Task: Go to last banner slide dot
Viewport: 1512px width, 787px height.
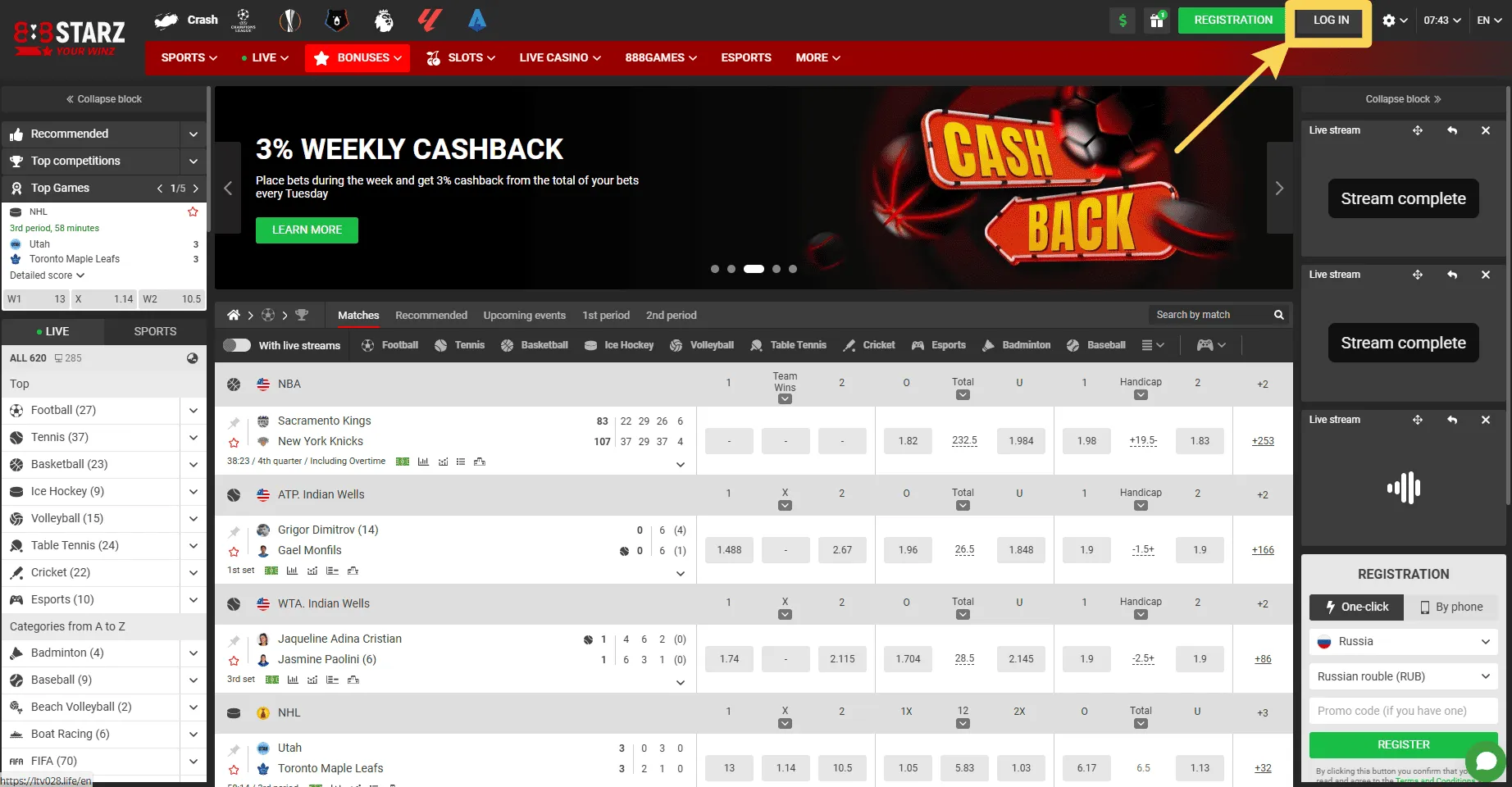Action: point(793,269)
